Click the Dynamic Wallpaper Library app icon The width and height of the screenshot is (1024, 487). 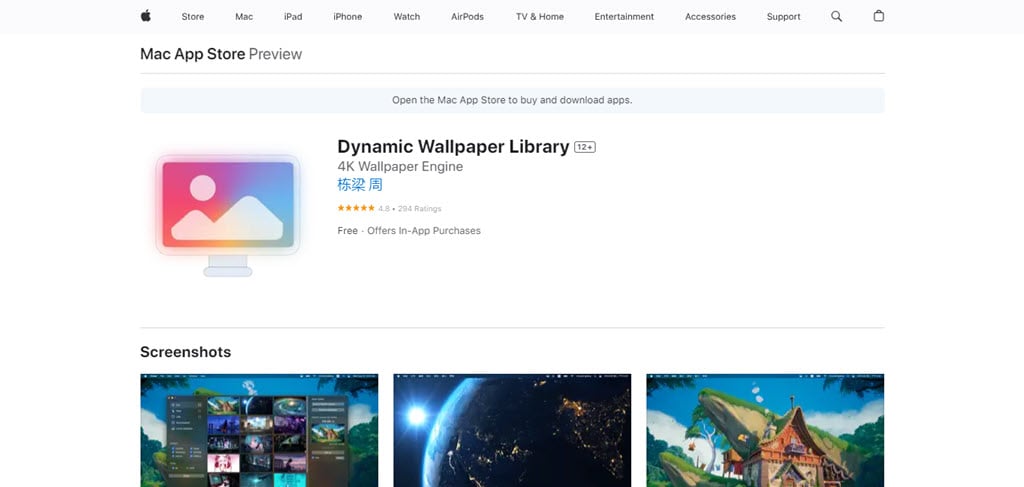pyautogui.click(x=227, y=214)
